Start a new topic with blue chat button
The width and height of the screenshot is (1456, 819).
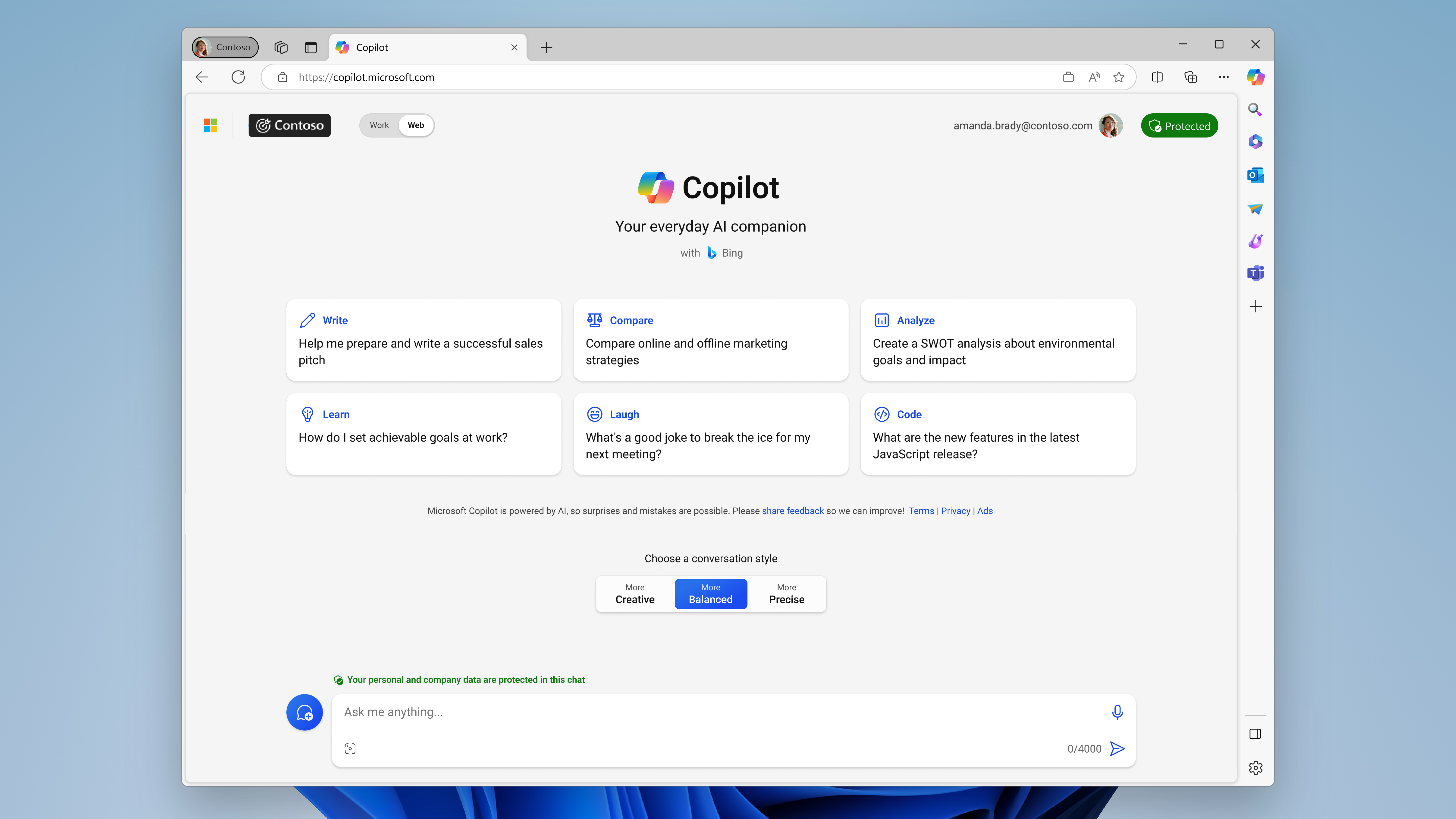tap(304, 712)
